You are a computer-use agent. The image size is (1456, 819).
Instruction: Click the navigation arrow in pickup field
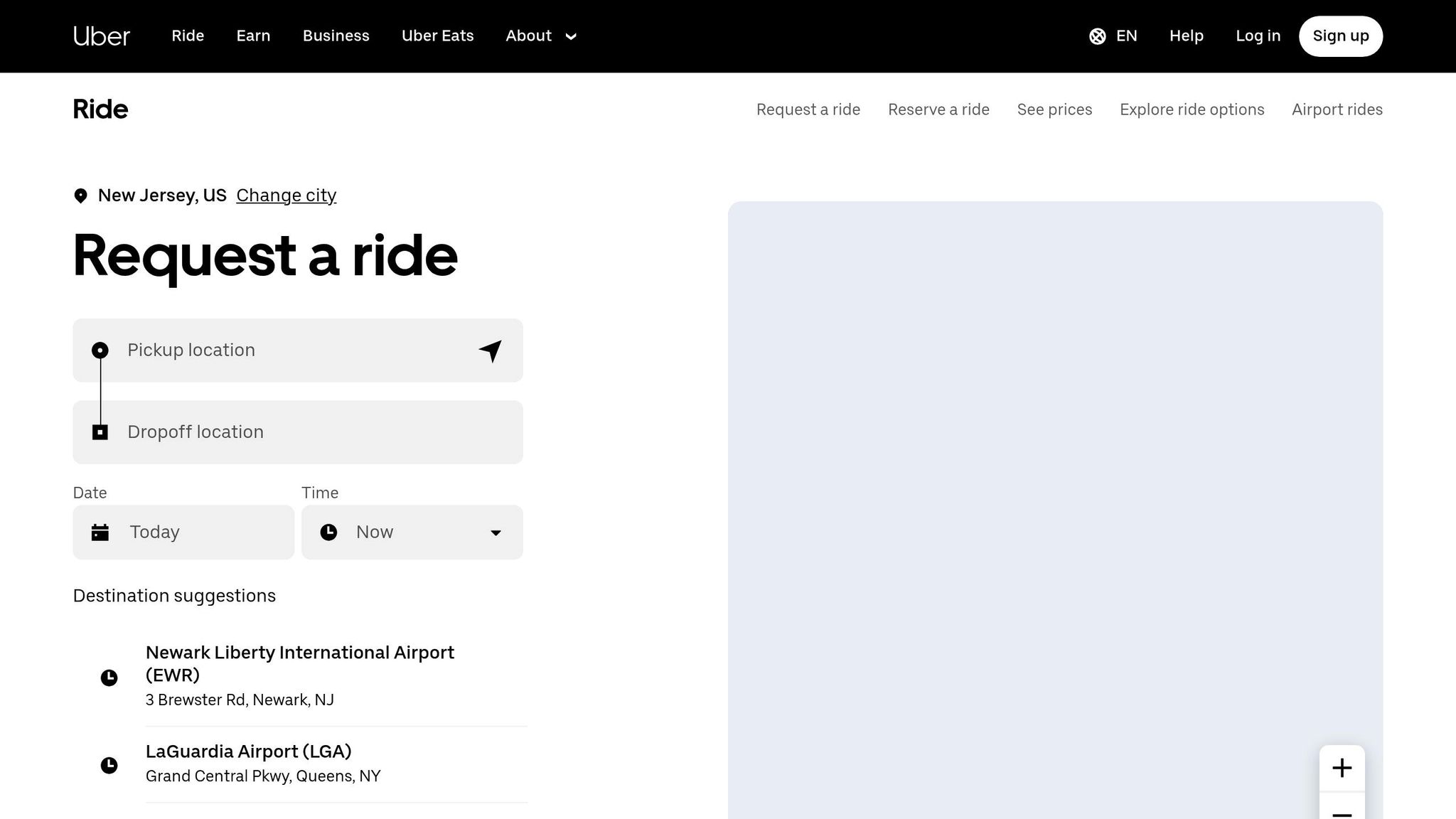click(490, 350)
